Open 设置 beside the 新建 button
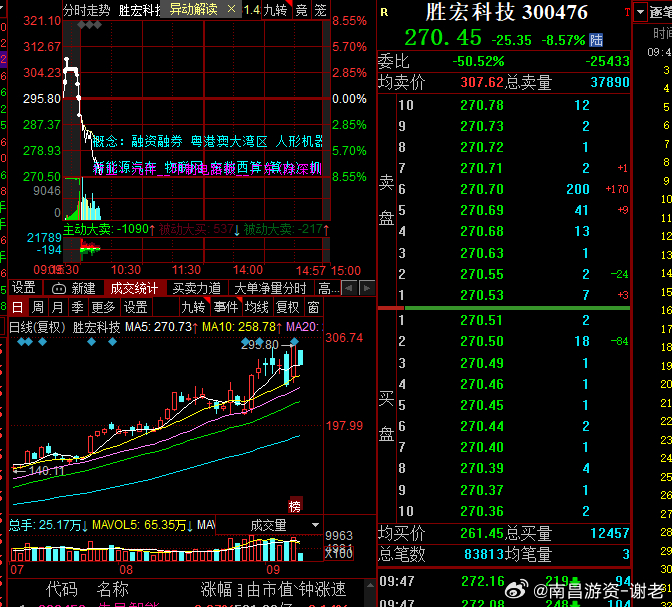Viewport: 672px width, 607px height. pyautogui.click(x=24, y=288)
